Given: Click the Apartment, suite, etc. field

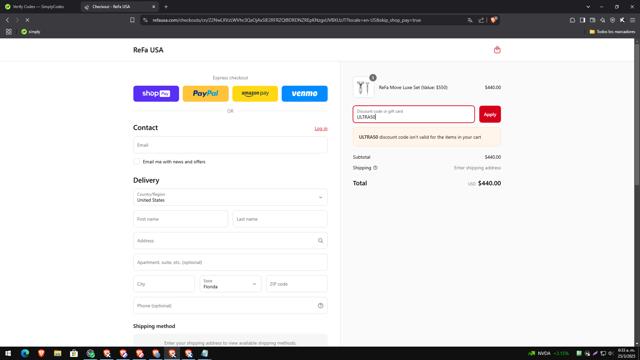Looking at the screenshot, I should (x=230, y=262).
